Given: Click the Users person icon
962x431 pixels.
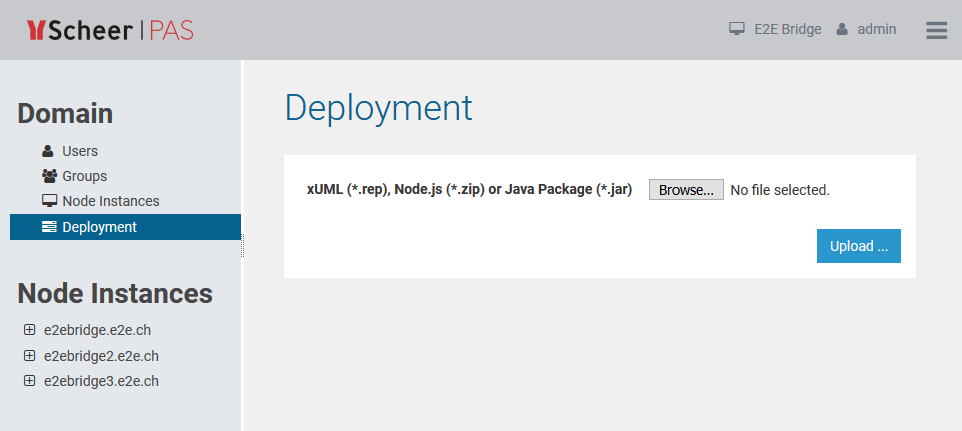Looking at the screenshot, I should click(48, 151).
